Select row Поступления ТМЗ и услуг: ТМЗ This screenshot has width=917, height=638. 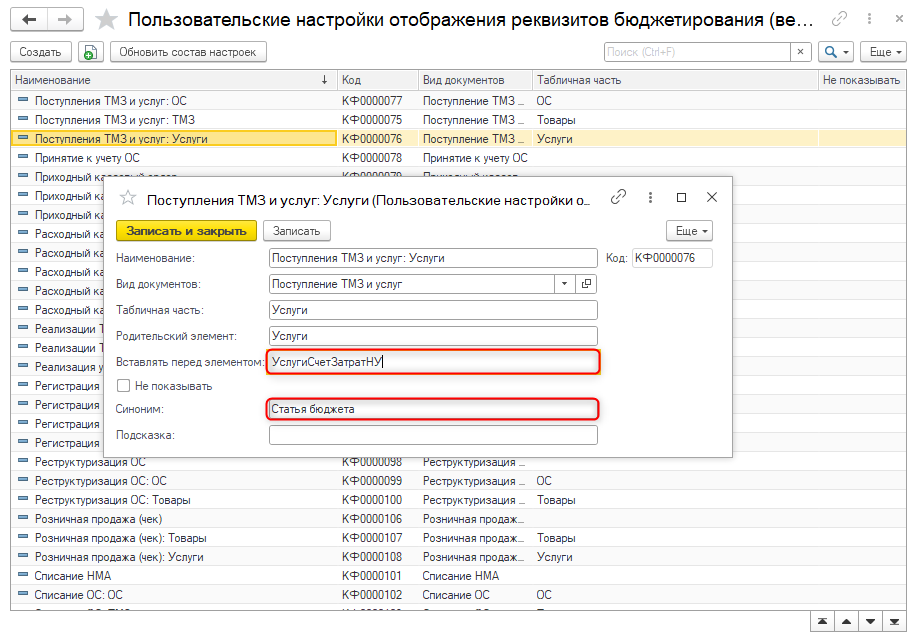tap(458, 120)
